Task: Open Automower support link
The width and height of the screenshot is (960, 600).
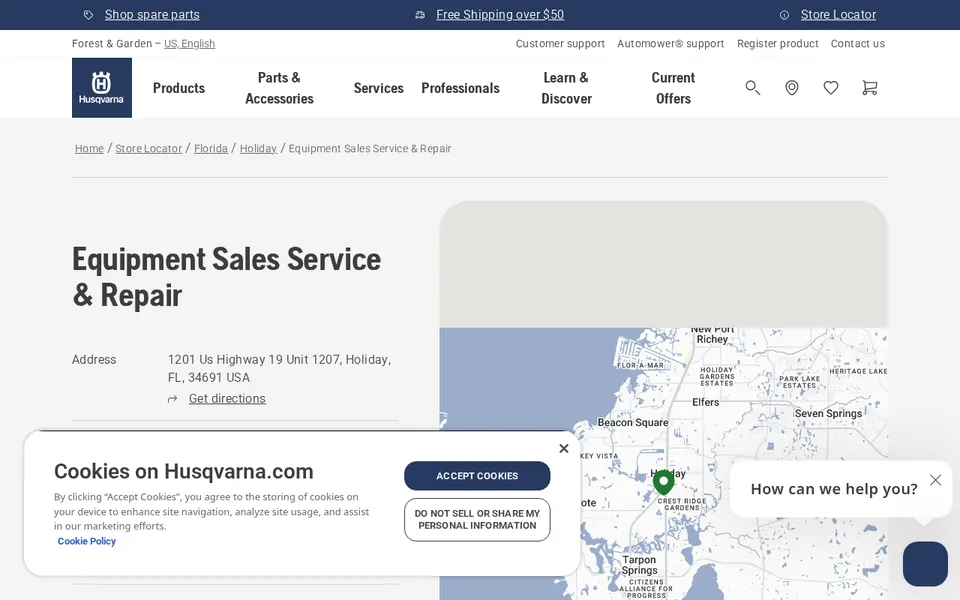Action: [x=670, y=43]
